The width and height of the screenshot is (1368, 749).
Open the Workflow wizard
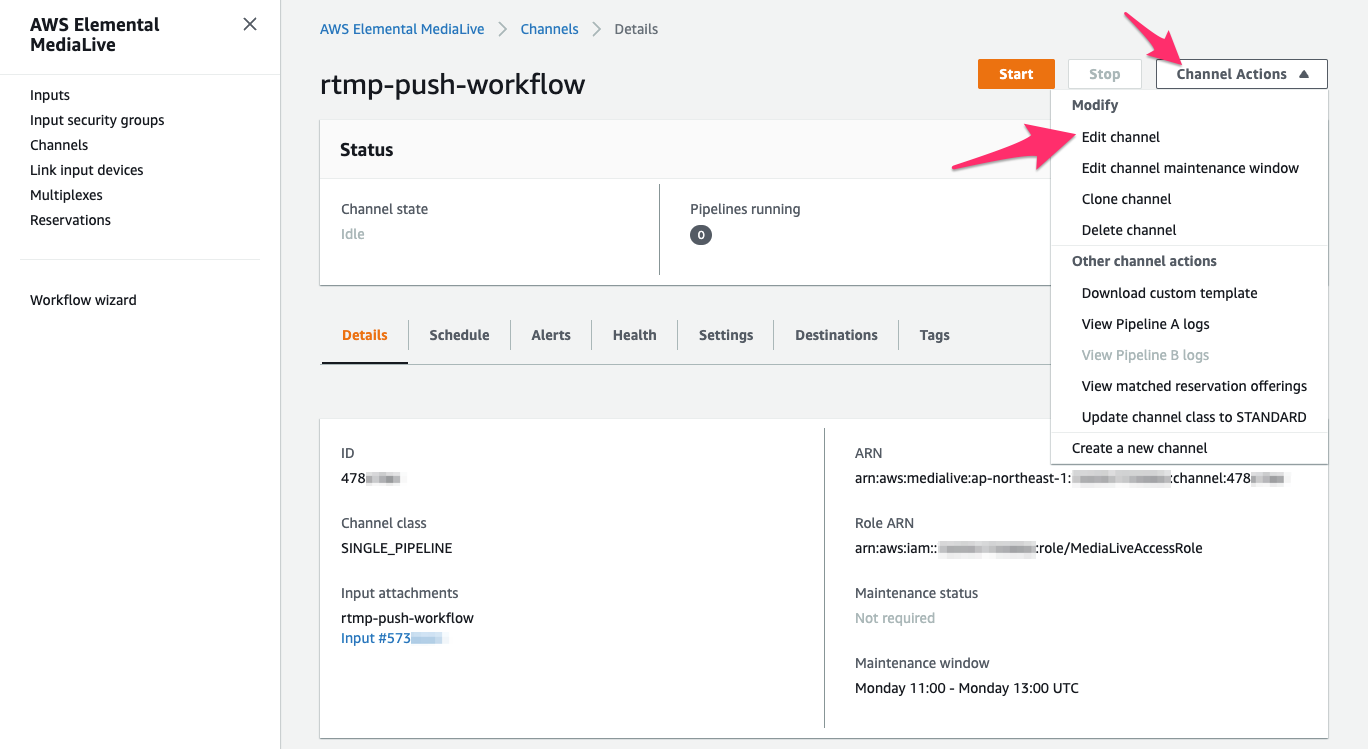pos(83,299)
